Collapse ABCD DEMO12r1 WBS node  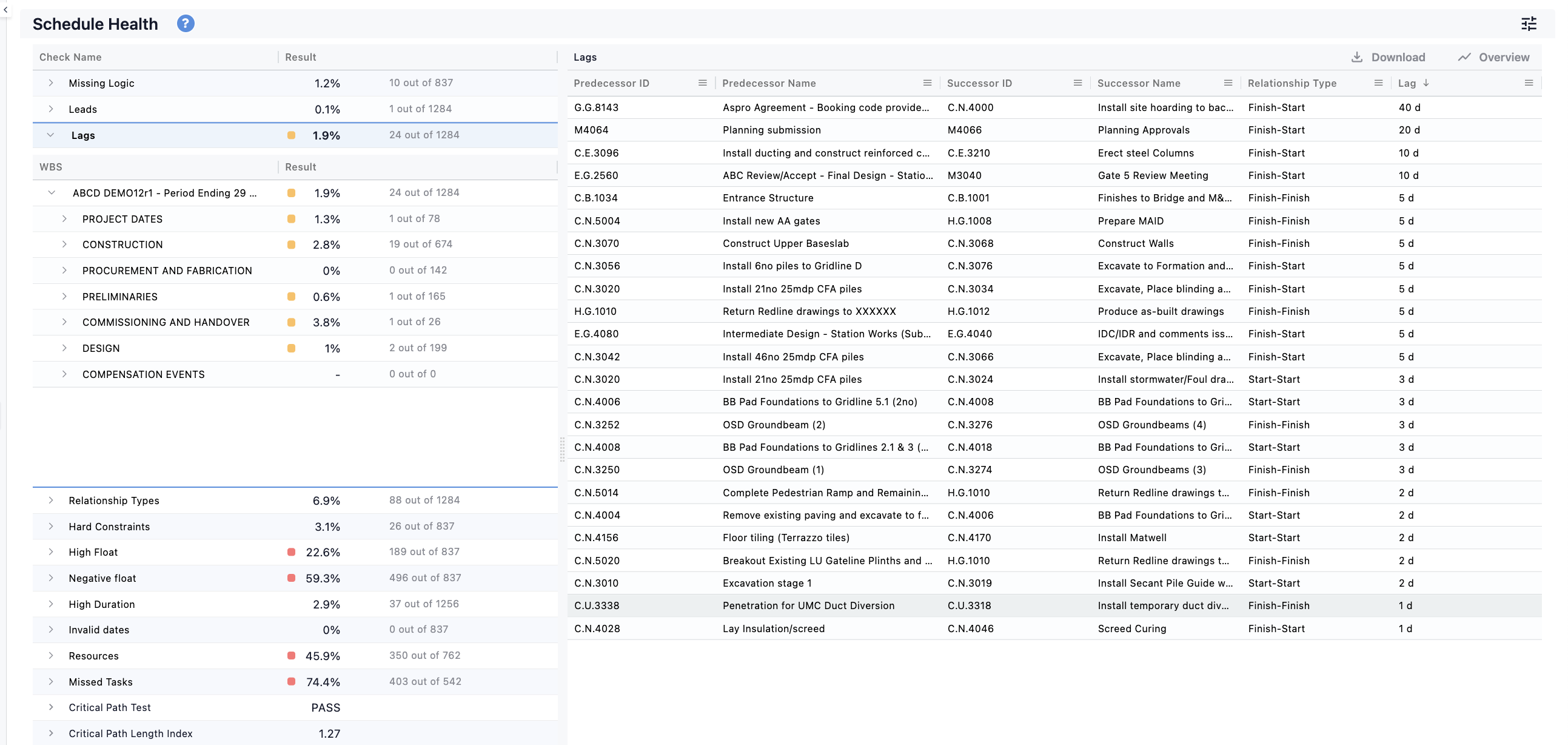(x=51, y=193)
